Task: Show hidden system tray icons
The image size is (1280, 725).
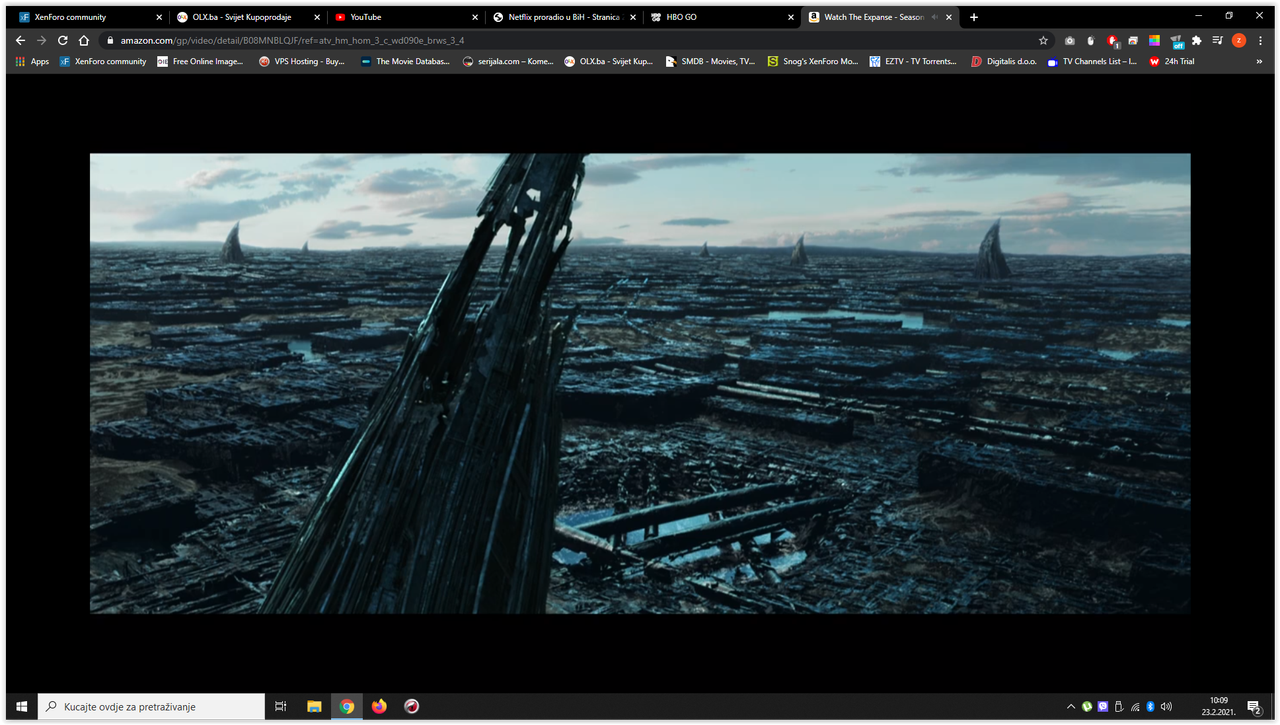Action: point(1071,707)
